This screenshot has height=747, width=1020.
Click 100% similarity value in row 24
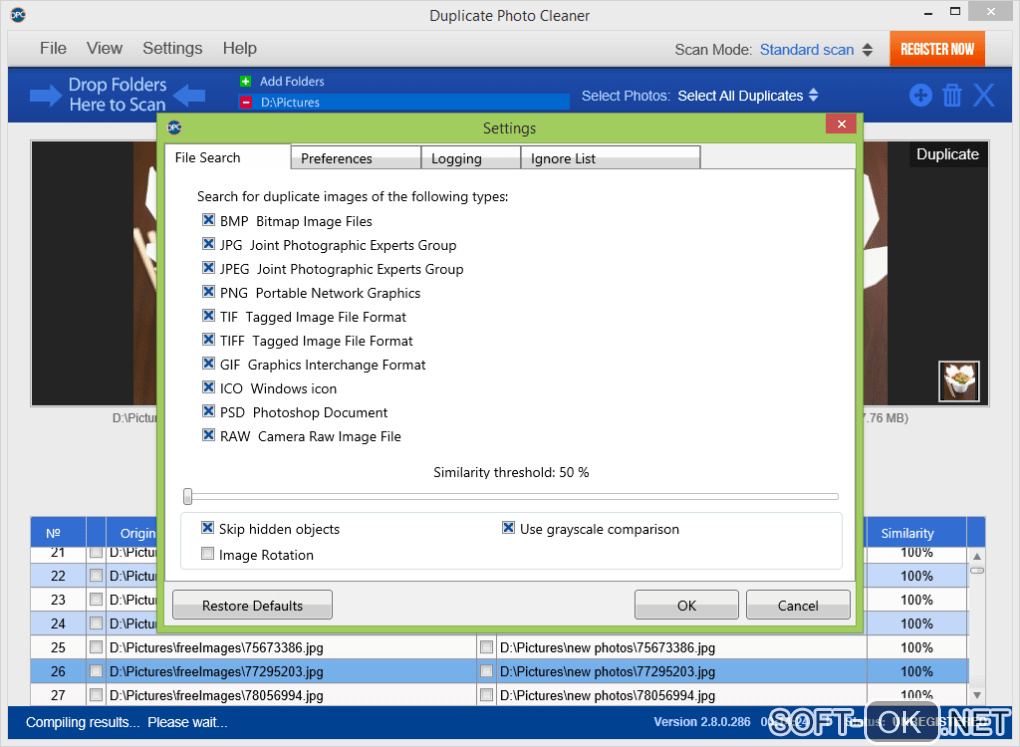(917, 623)
